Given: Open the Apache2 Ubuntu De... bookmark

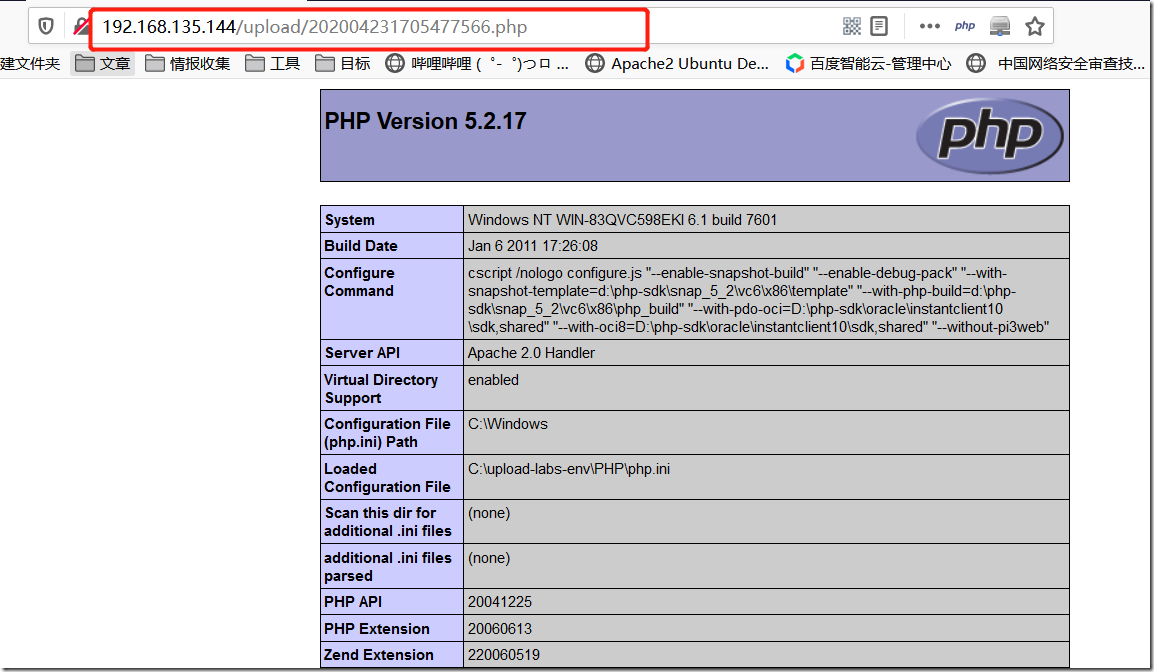Looking at the screenshot, I should 676,63.
